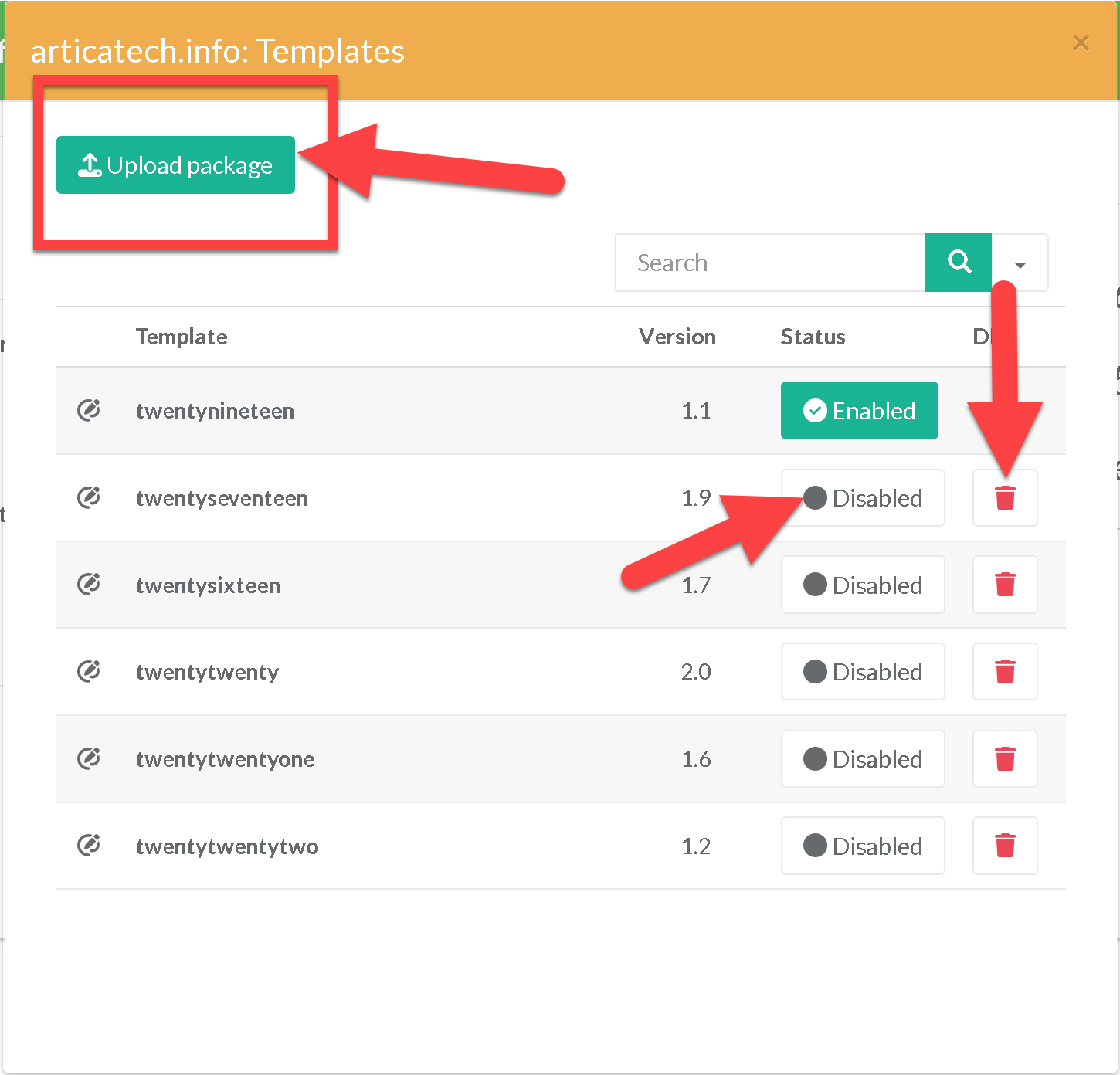Screen dimensions: 1120x1075
Task: Delete the twentyseventeen template
Action: coord(1004,498)
